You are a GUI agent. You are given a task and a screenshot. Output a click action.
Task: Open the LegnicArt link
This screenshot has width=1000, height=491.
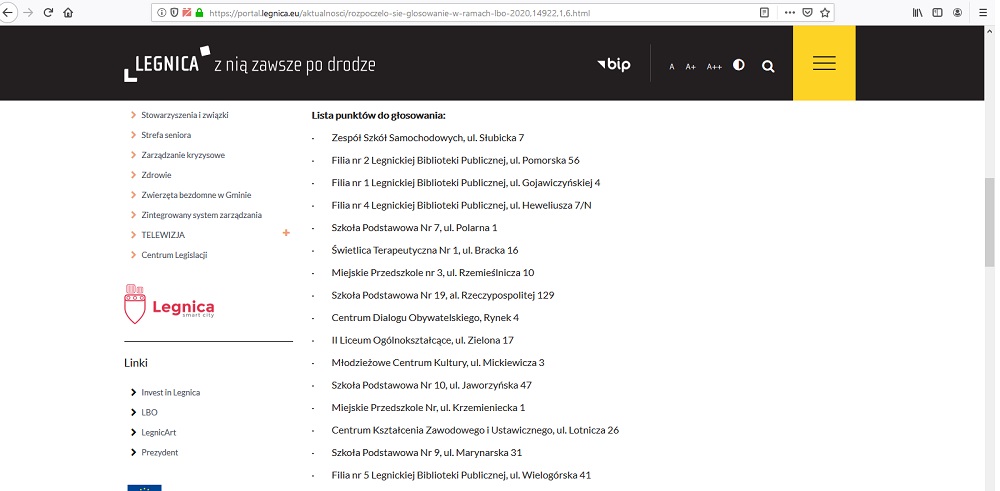pos(158,432)
